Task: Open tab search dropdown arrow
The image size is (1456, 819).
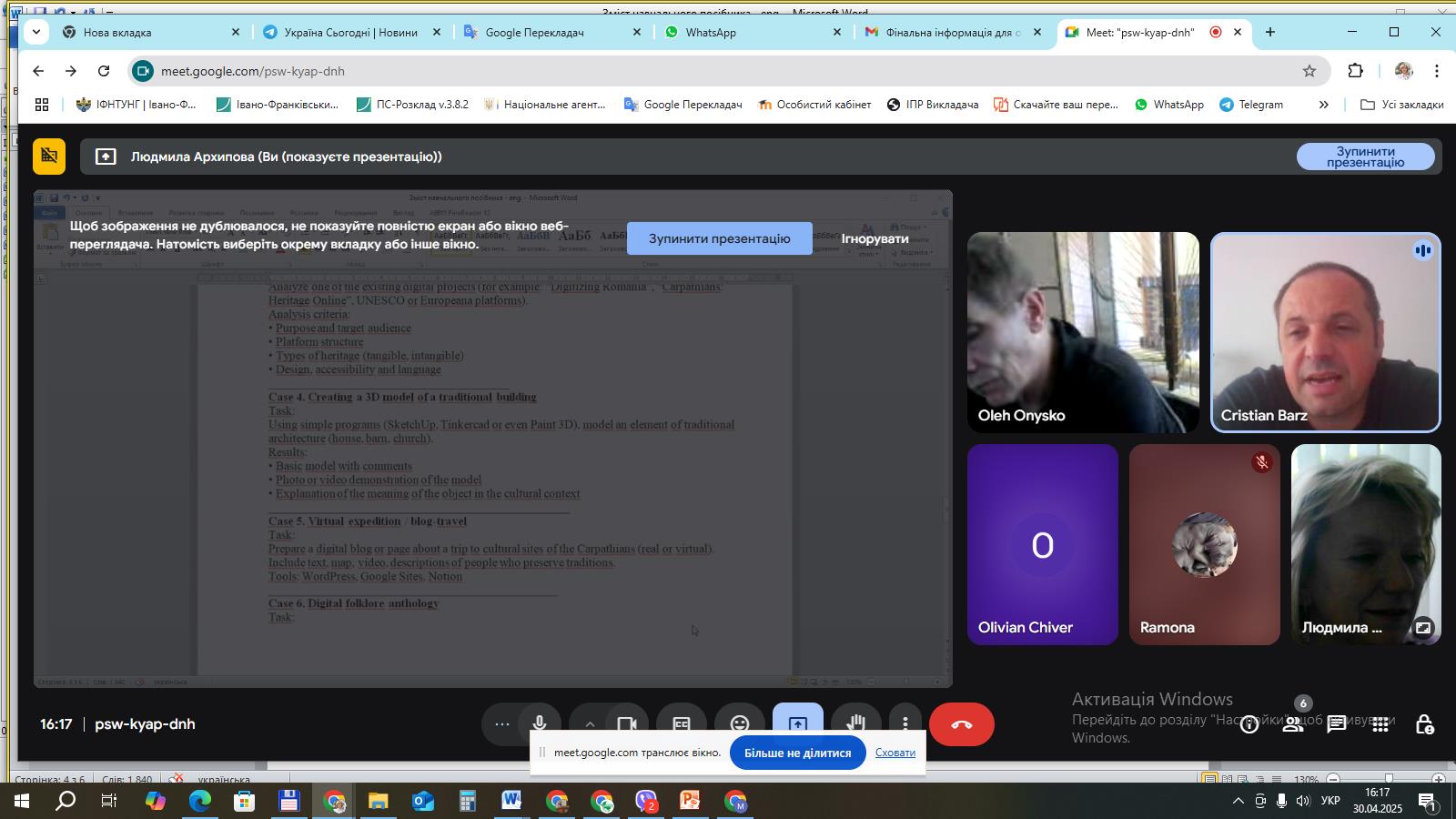Action: [36, 32]
